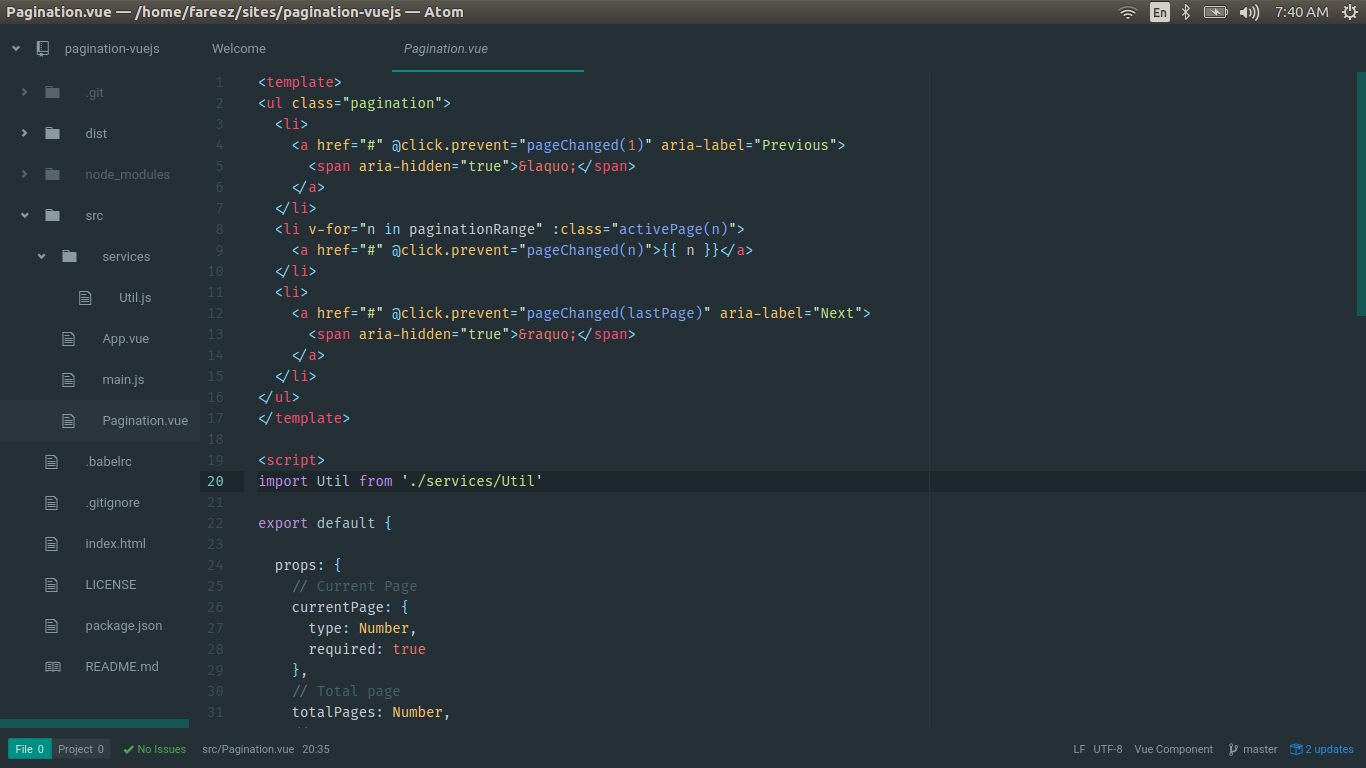Click the No Issues status label
Screen dimensions: 1366x768
(x=162, y=749)
